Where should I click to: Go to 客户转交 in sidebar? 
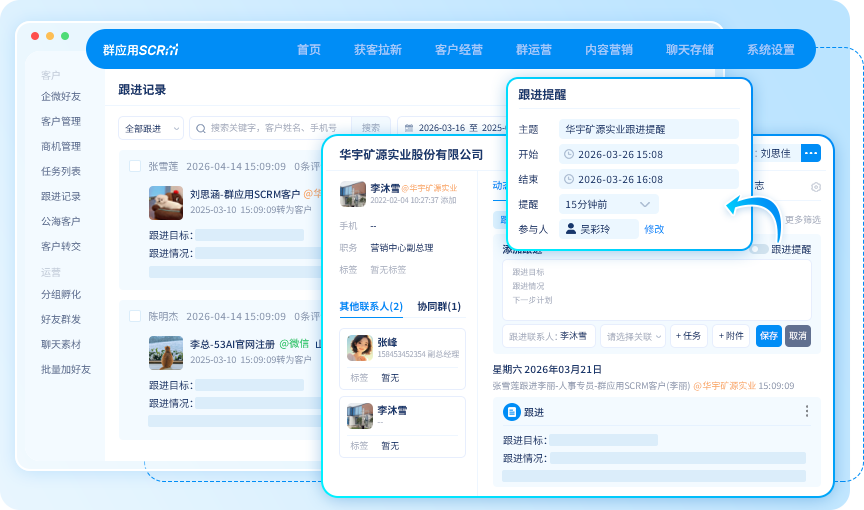pyautogui.click(x=61, y=246)
